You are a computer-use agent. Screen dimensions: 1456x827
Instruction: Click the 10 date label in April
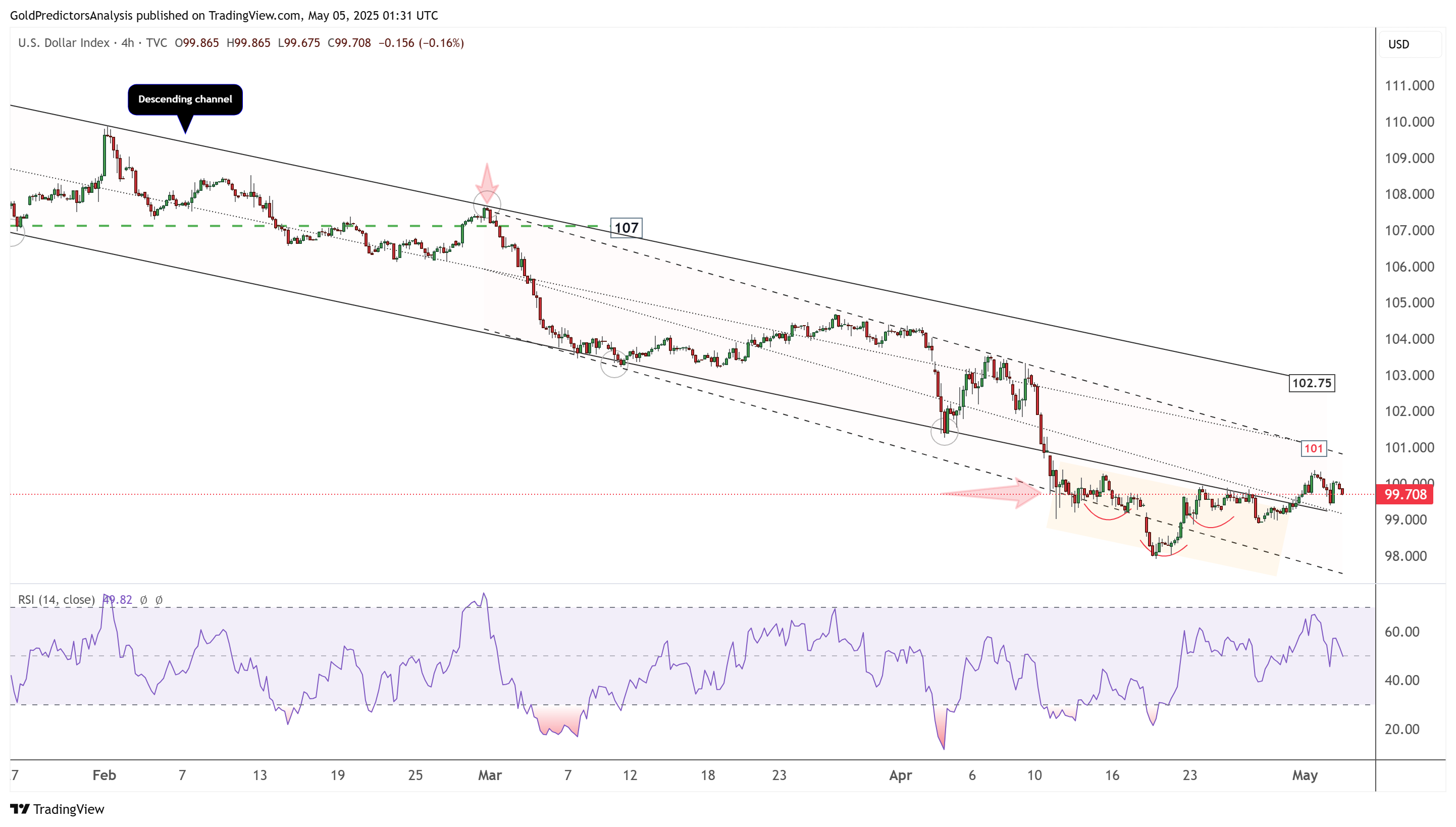click(x=1034, y=776)
